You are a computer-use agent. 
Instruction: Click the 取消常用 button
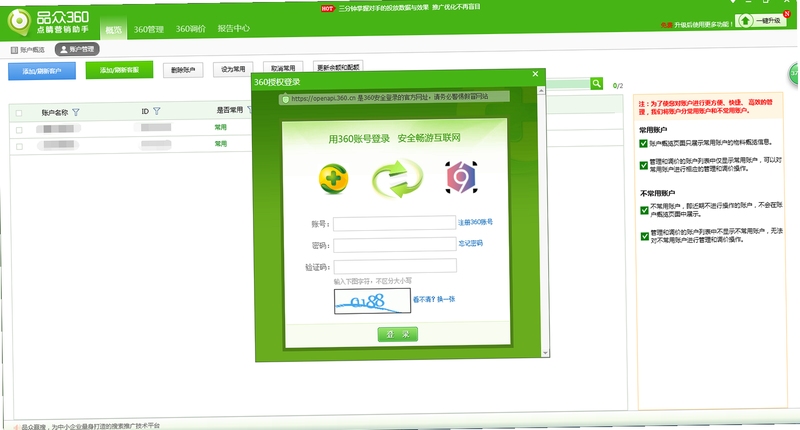(283, 68)
